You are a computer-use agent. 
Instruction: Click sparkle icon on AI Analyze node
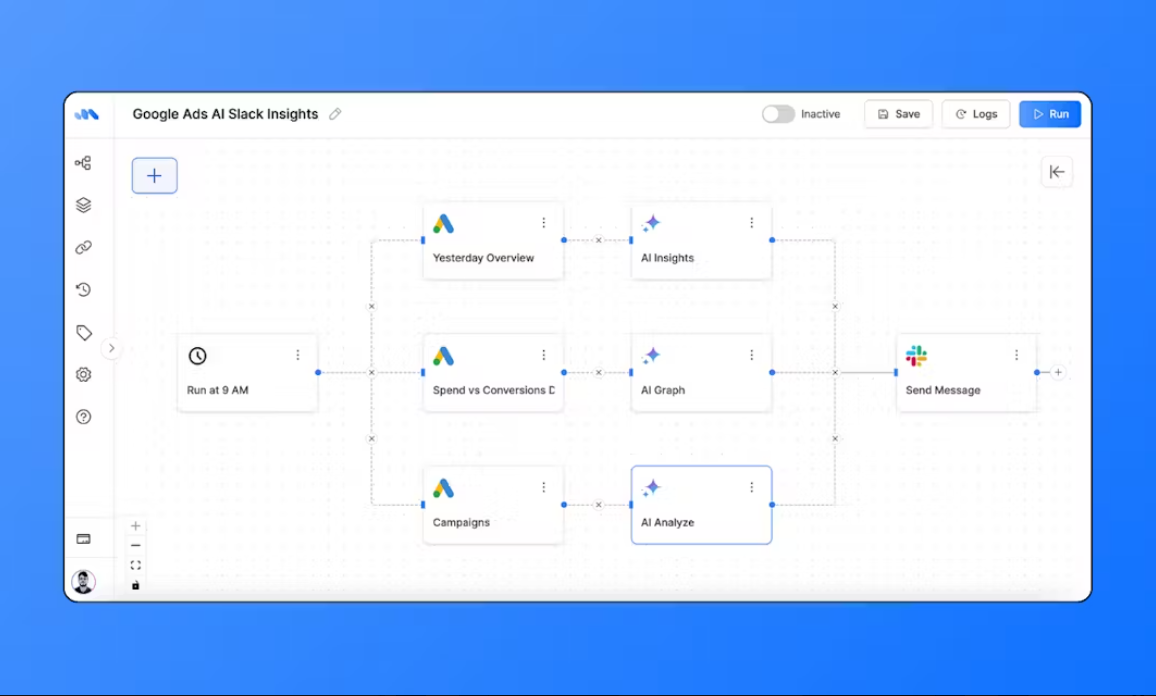pos(652,488)
